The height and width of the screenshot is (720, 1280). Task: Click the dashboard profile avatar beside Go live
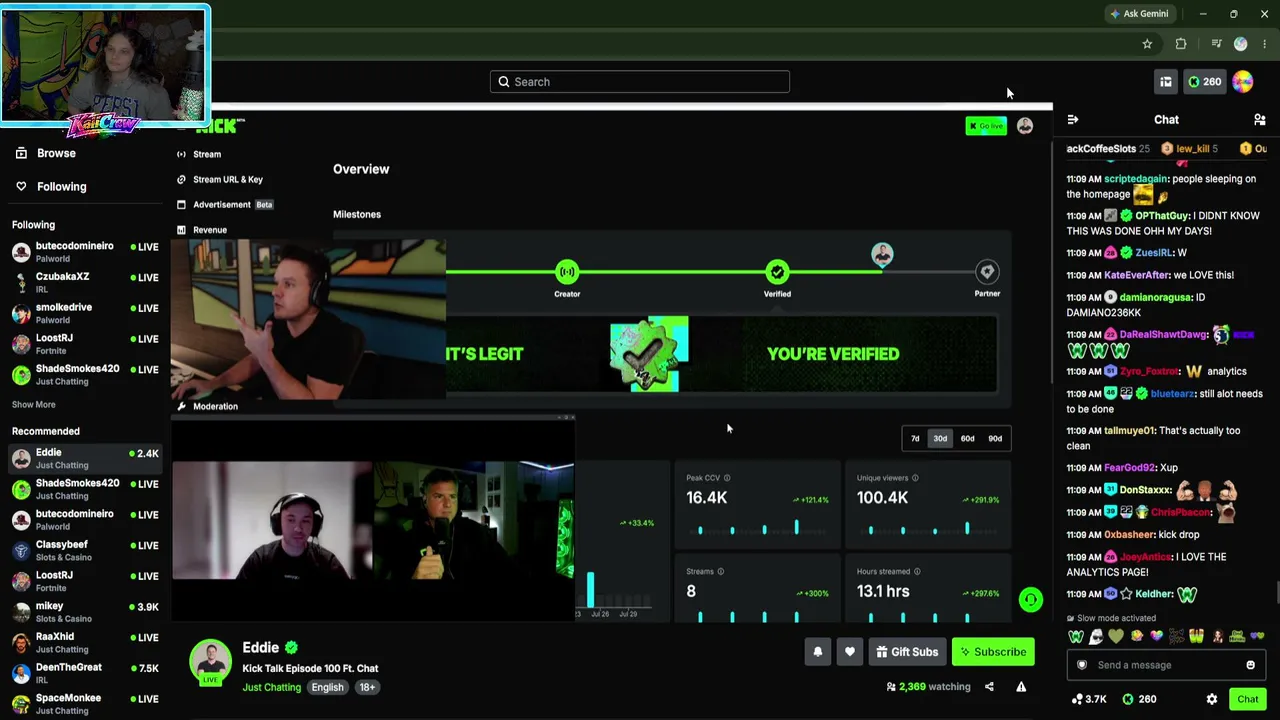[x=1025, y=126]
